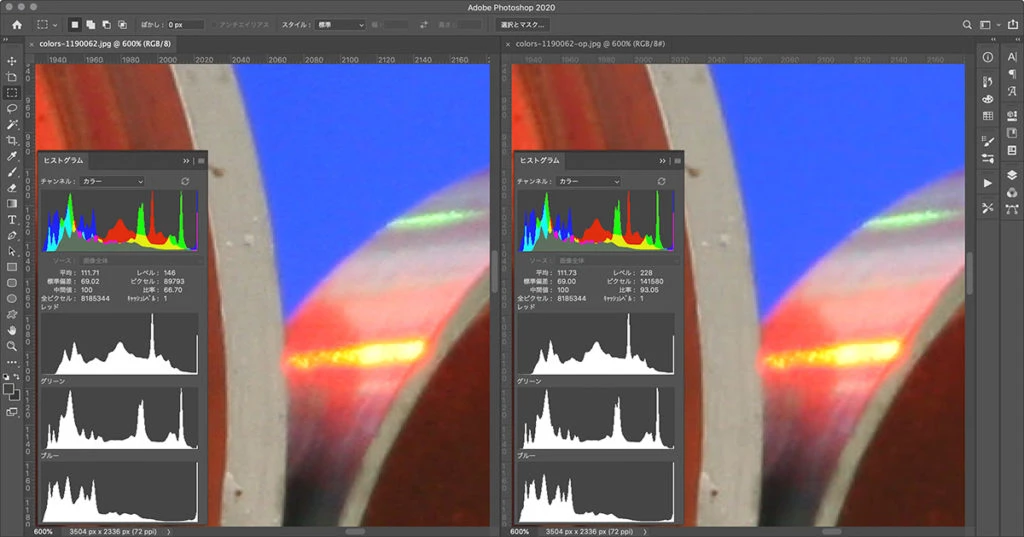Open the スタイル dropdown in options bar
Image resolution: width=1024 pixels, height=537 pixels.
pos(340,24)
